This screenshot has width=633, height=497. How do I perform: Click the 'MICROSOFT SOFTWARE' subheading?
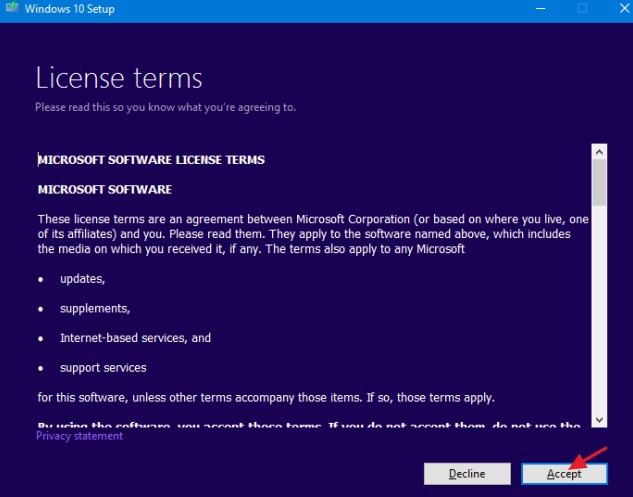(105, 189)
